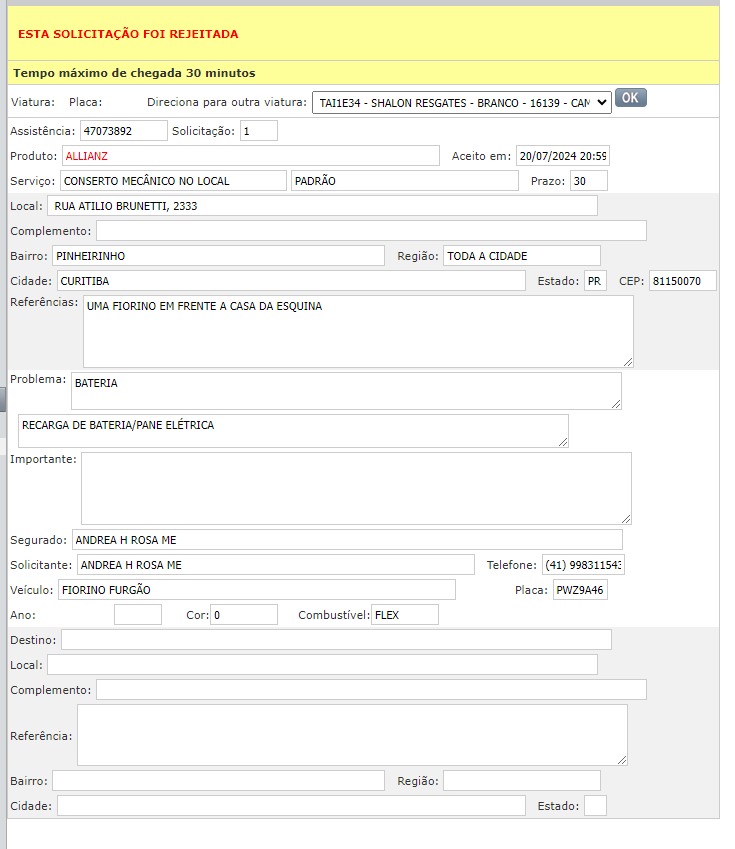Focus the CEP field

pos(682,281)
